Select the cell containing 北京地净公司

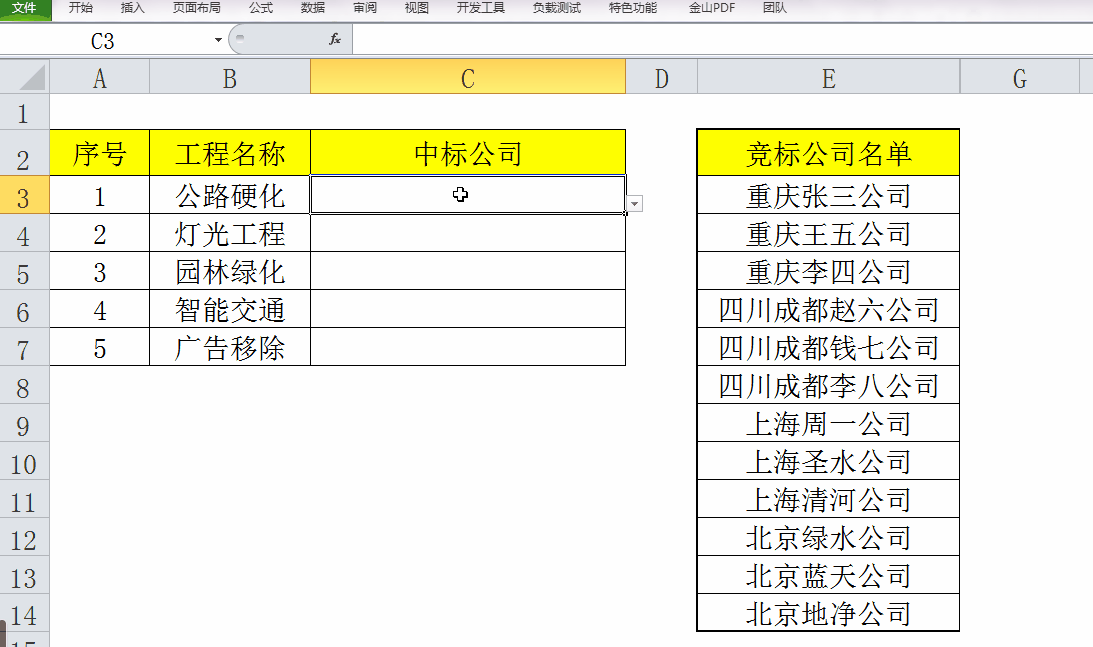(828, 613)
